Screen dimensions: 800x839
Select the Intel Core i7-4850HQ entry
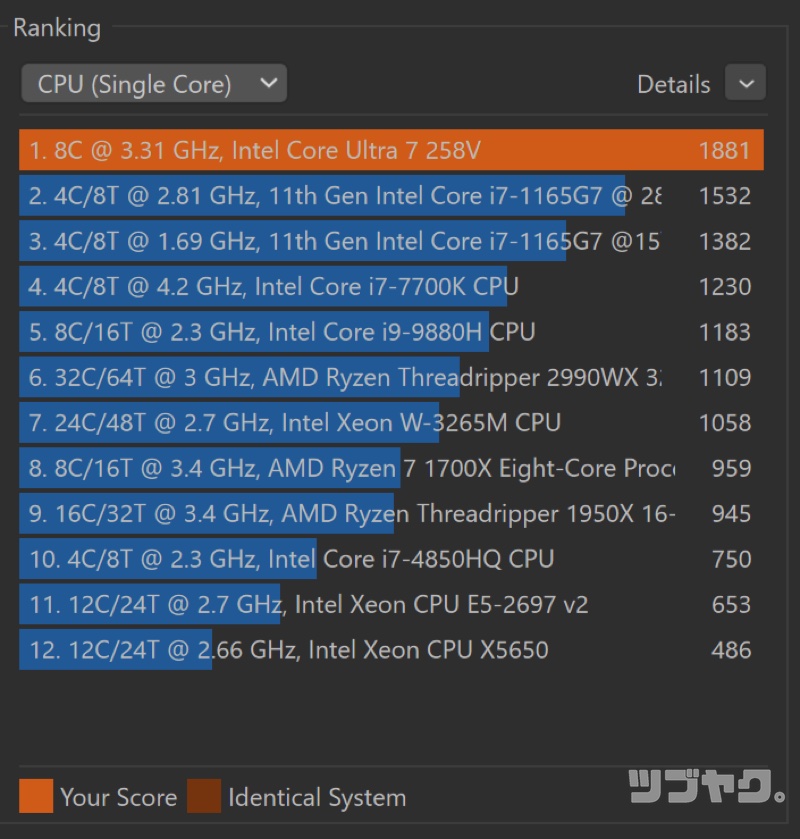[391, 559]
